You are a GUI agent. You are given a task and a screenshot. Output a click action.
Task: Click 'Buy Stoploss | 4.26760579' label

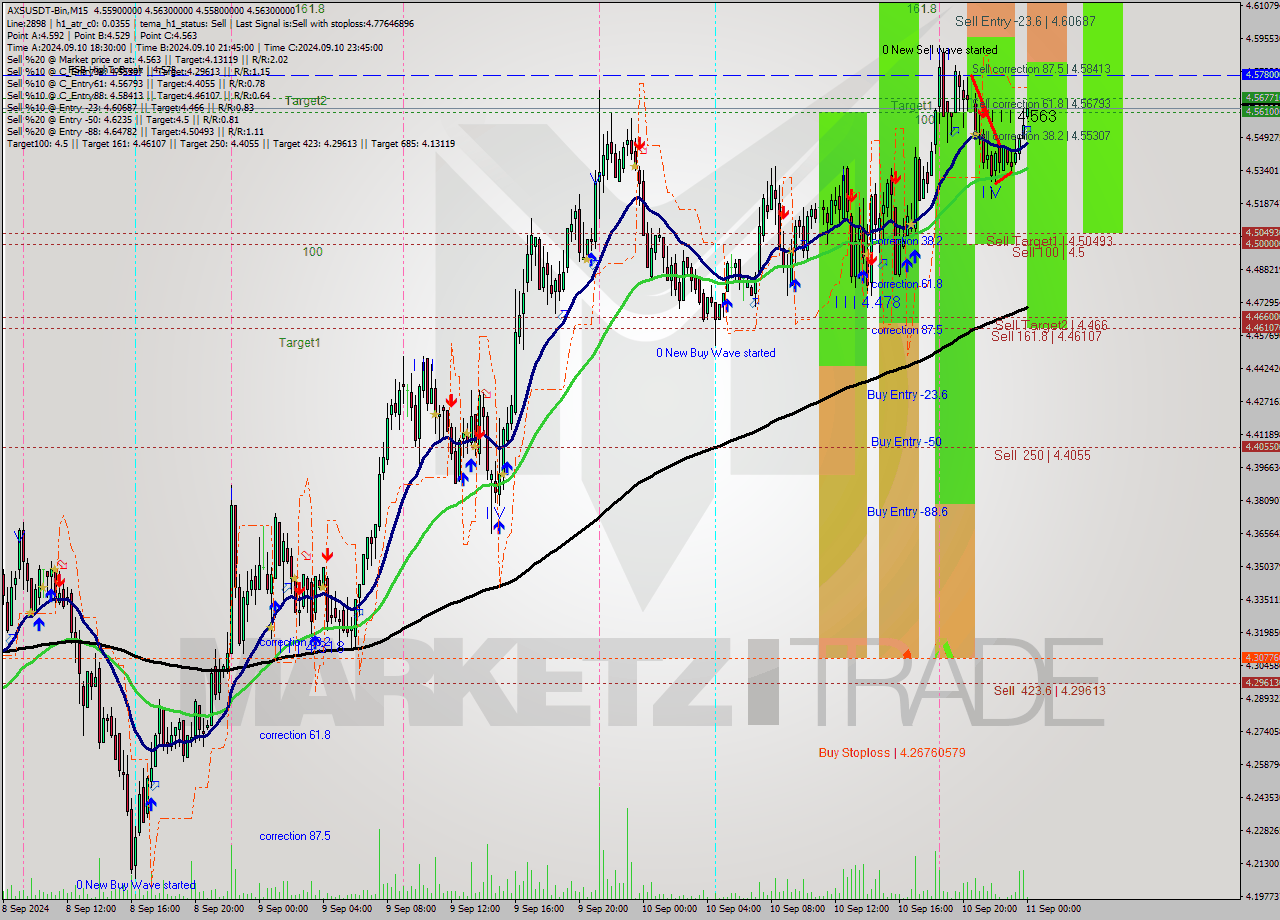892,752
